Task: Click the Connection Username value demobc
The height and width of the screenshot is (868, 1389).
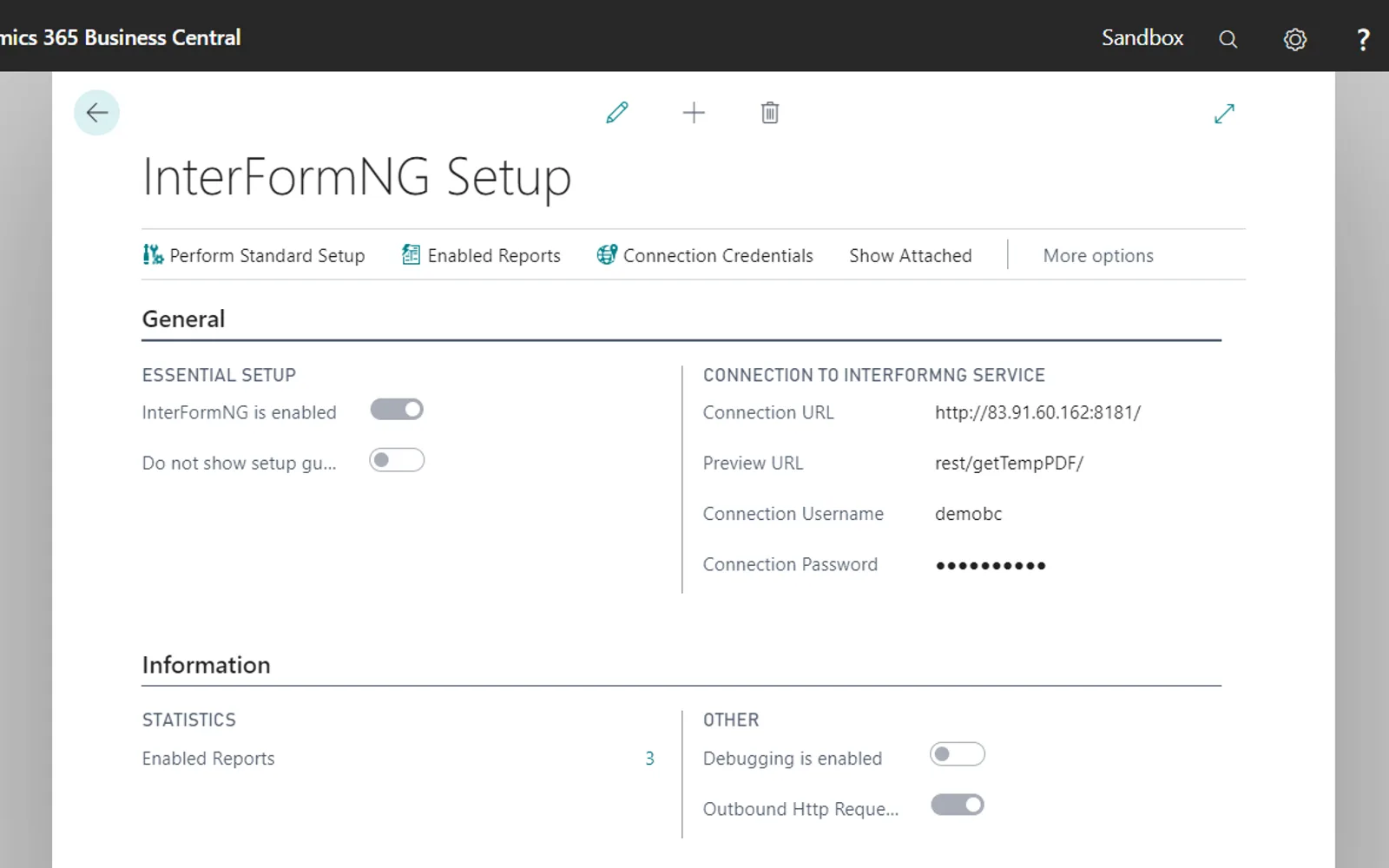Action: [x=968, y=514]
